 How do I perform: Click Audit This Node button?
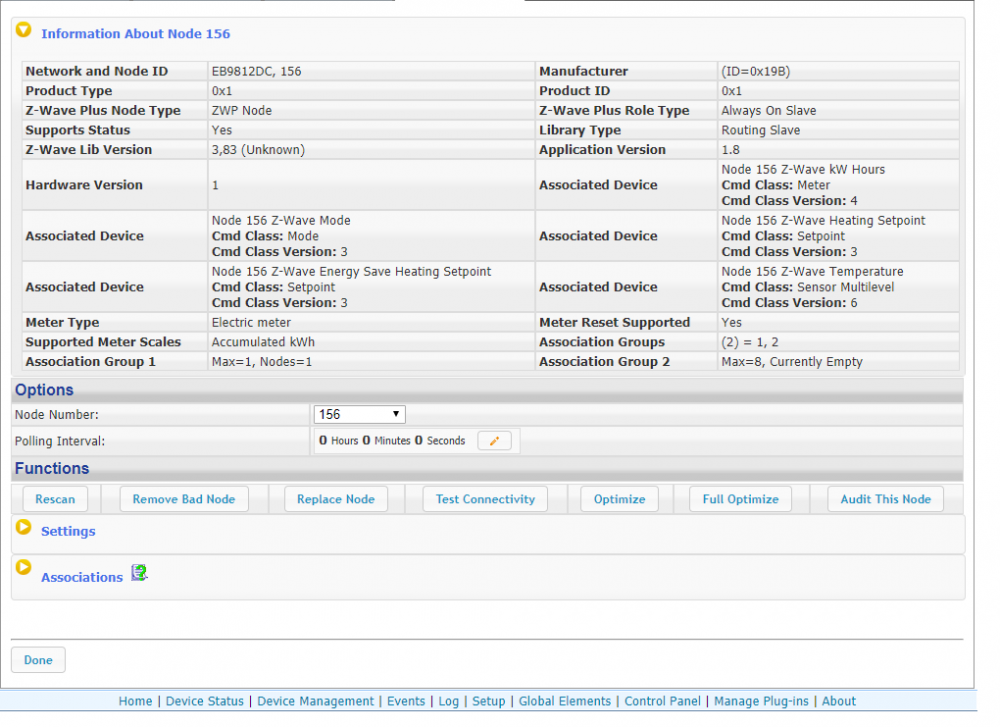(885, 499)
